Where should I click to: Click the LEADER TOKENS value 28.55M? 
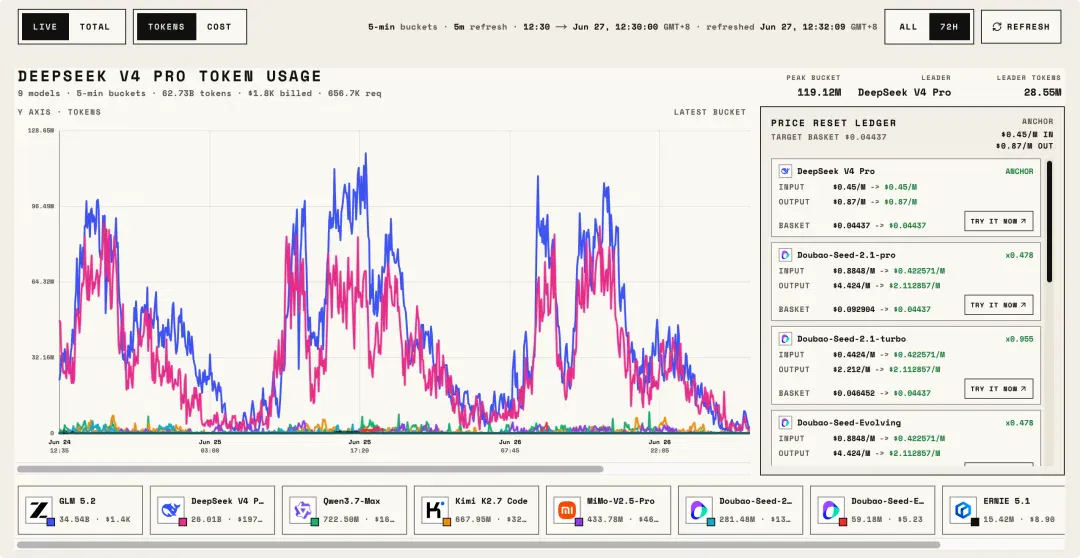tap(1043, 92)
